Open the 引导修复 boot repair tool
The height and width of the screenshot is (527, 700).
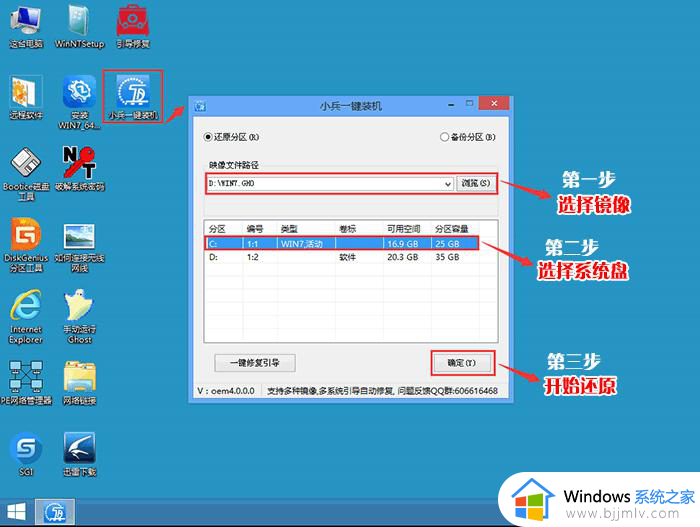pyautogui.click(x=133, y=27)
